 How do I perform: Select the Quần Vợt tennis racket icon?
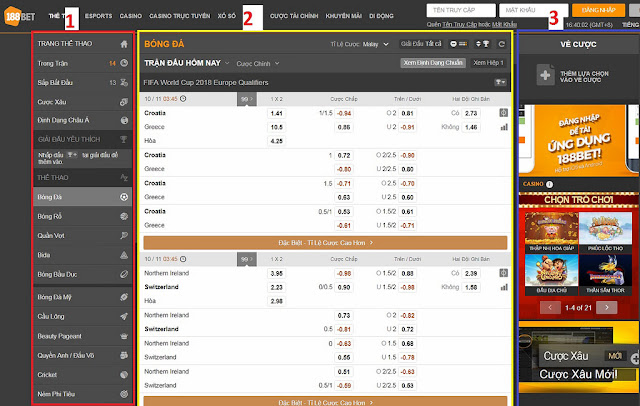(x=124, y=235)
